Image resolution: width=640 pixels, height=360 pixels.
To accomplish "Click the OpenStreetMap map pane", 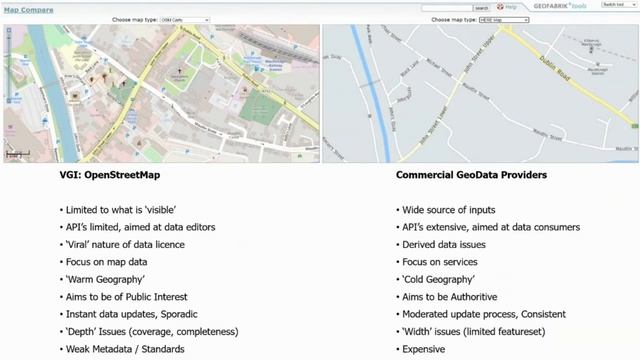I will (x=162, y=93).
